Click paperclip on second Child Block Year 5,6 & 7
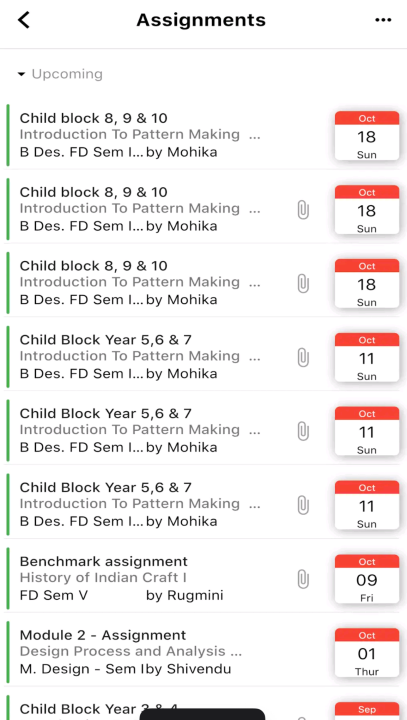 tap(303, 432)
